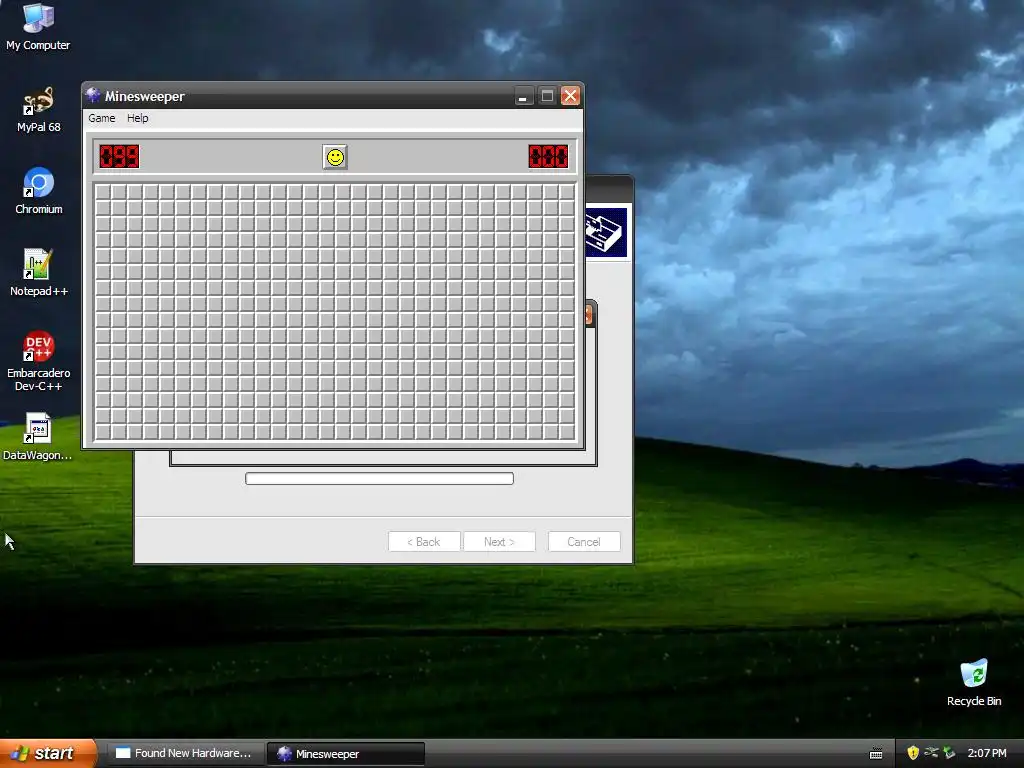This screenshot has width=1024, height=768.
Task: Open the Game menu in Minesweeper
Action: coord(102,118)
